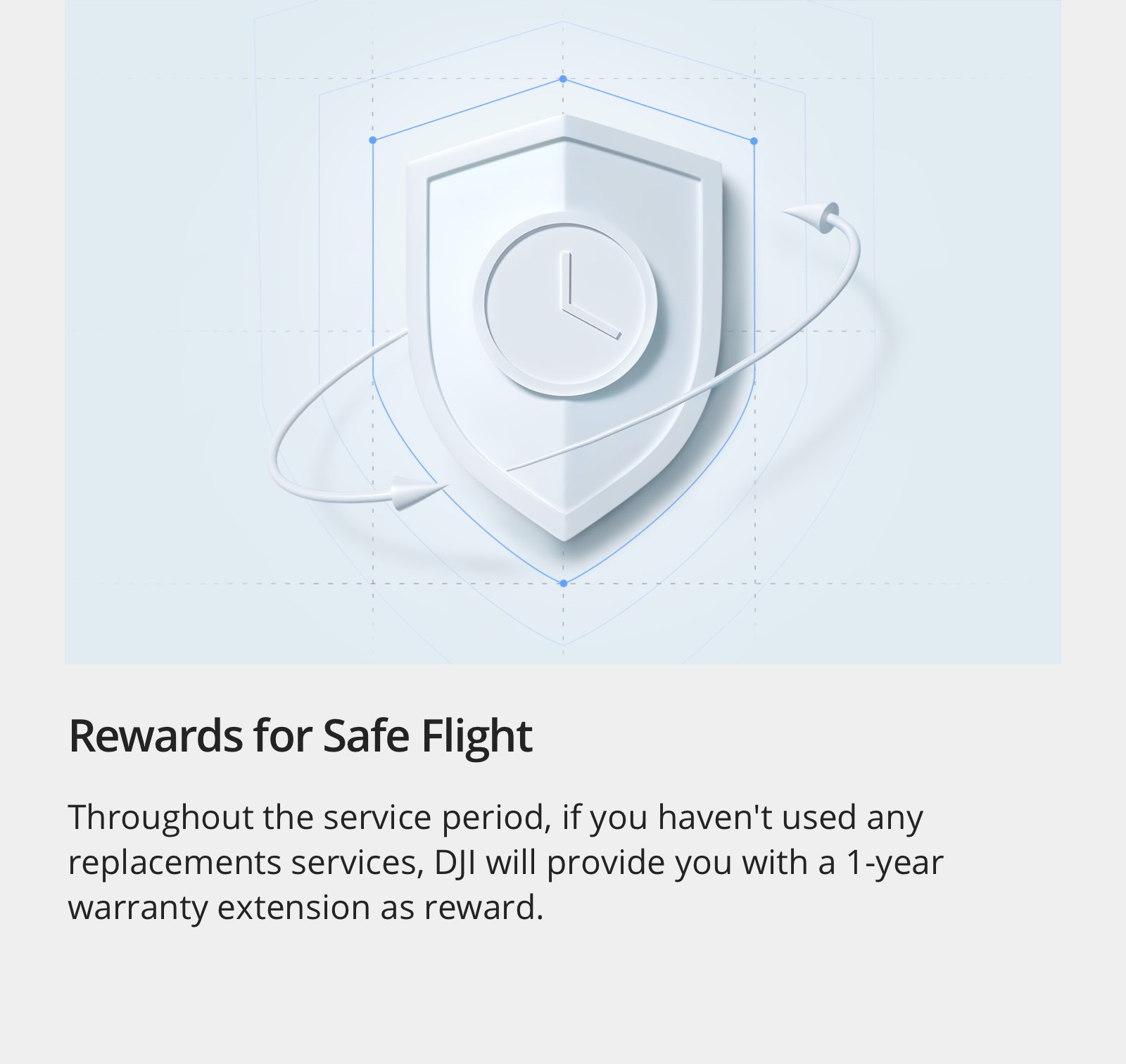Click the bottom blue dot below the shield
The image size is (1126, 1064).
pyautogui.click(x=563, y=583)
